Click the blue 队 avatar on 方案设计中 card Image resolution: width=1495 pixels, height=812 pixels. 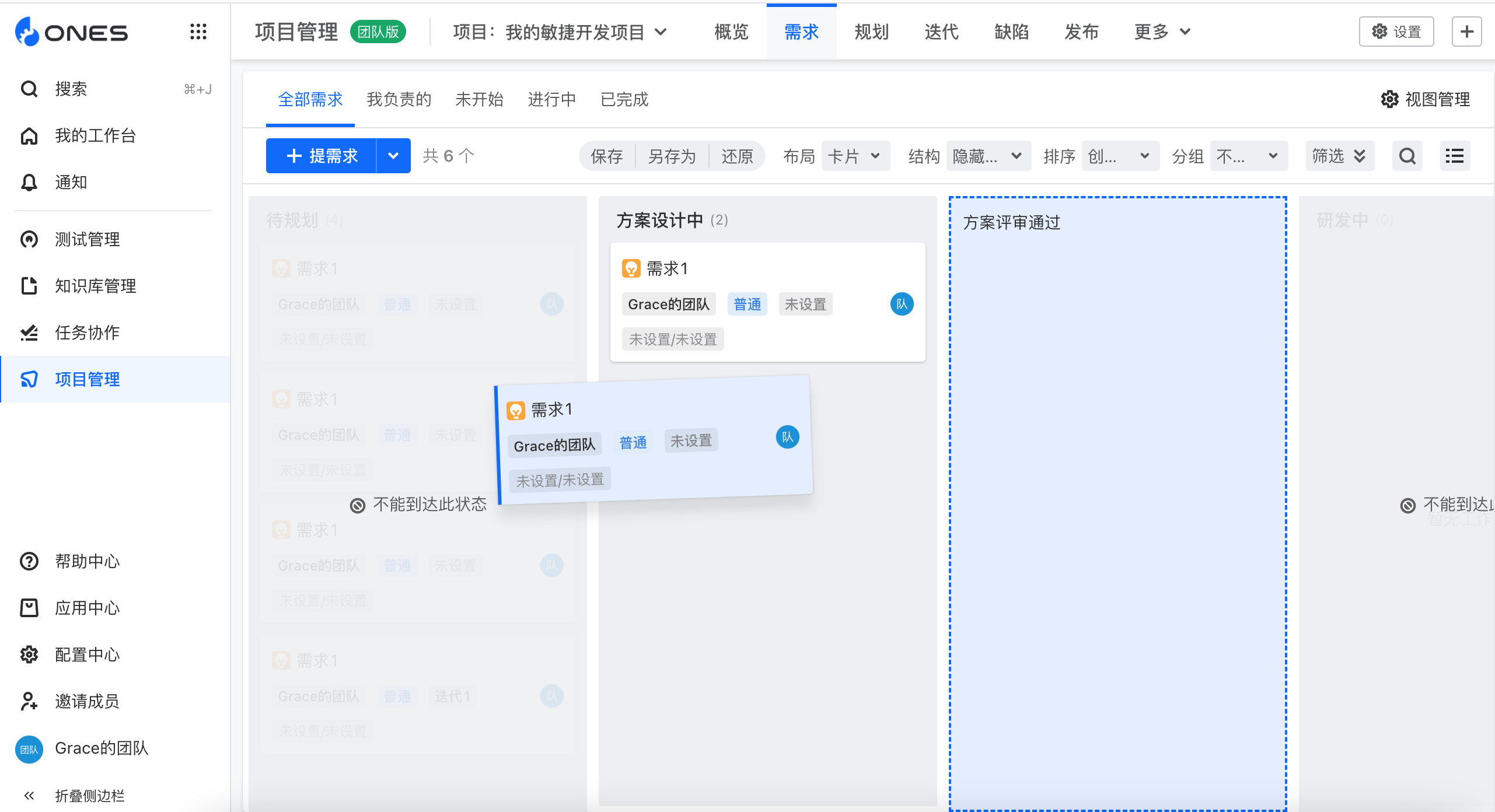tap(902, 304)
